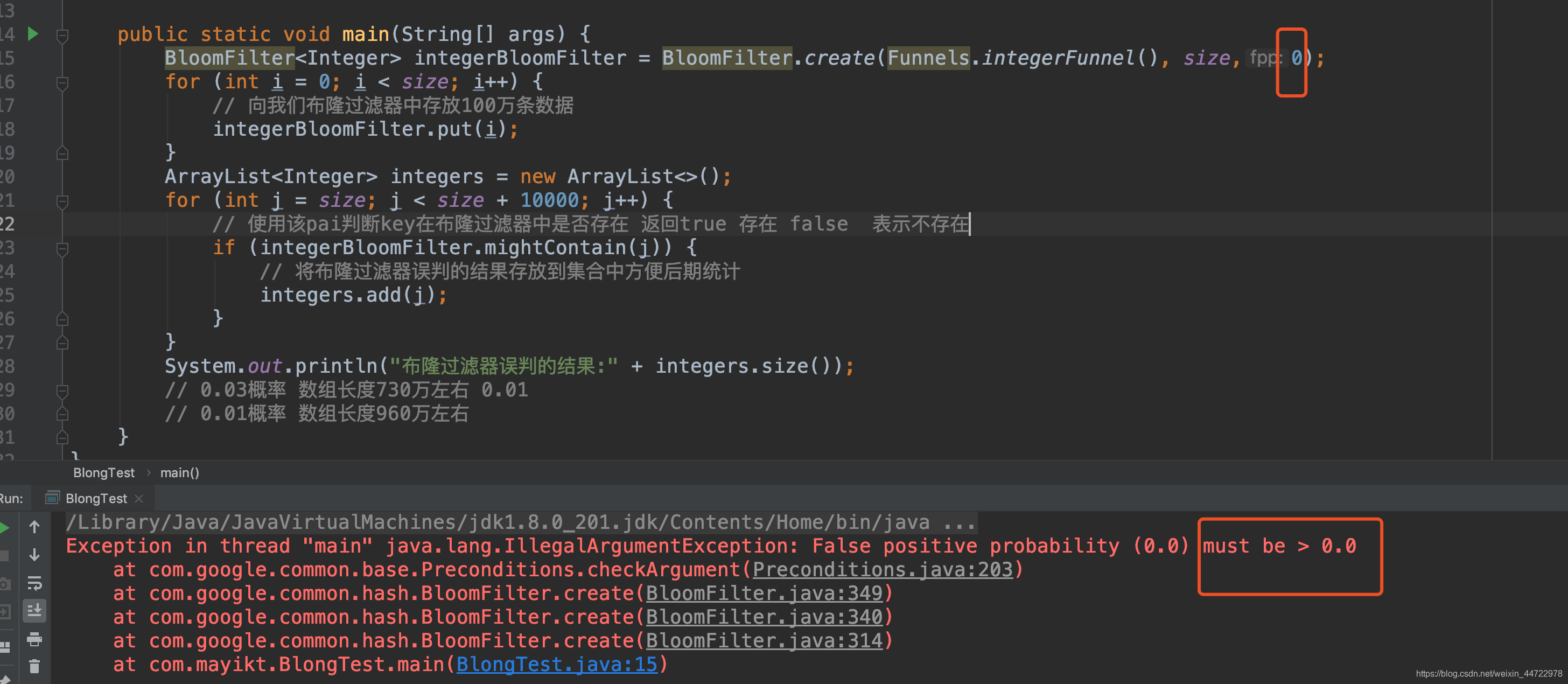Image resolution: width=1568 pixels, height=684 pixels.
Task: Clear all console output with trash
Action: click(34, 666)
